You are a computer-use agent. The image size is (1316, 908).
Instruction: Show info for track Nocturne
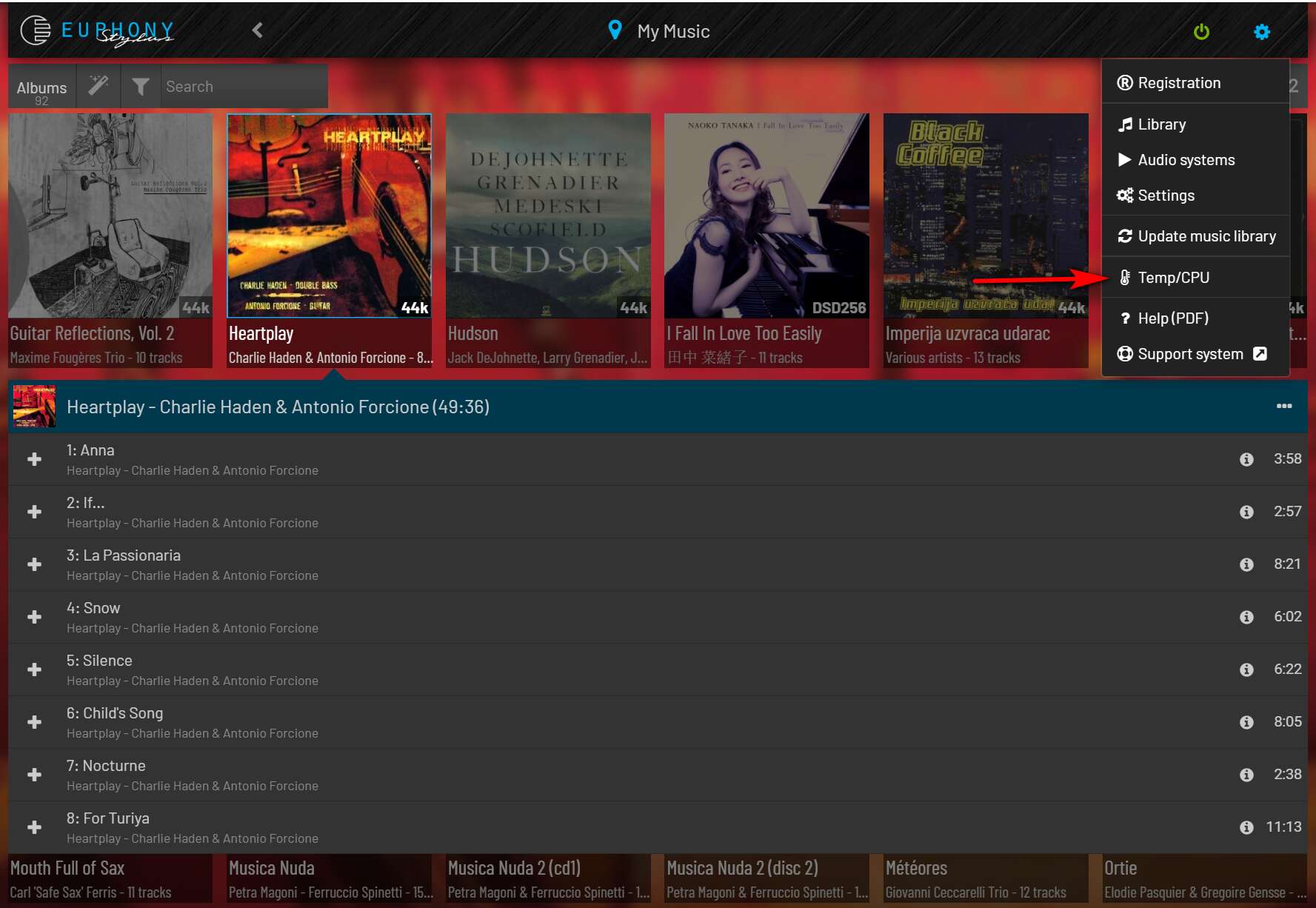tap(1246, 775)
